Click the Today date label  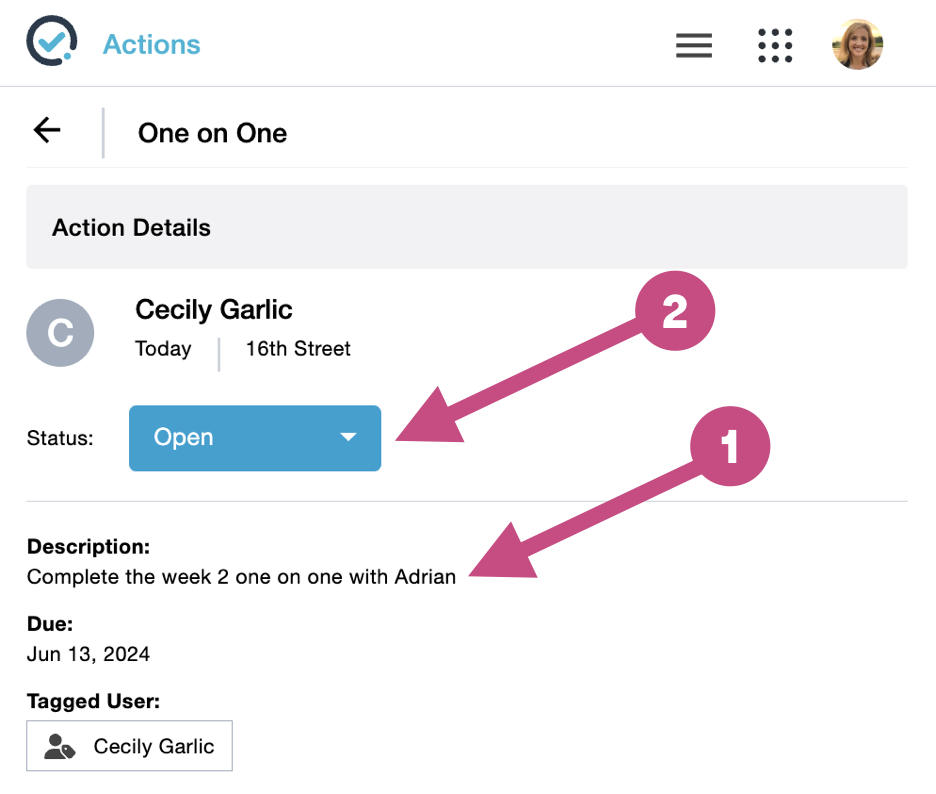(x=163, y=349)
